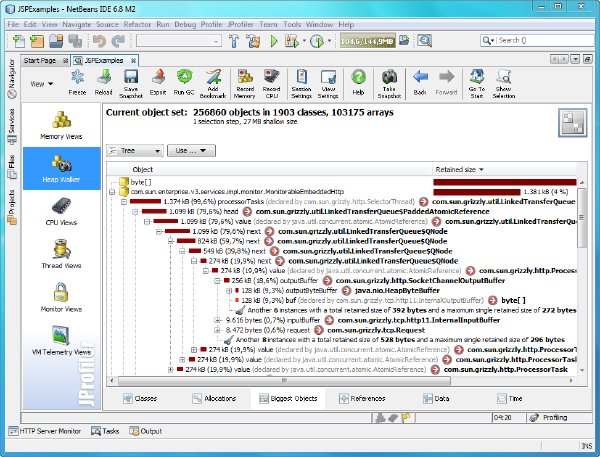This screenshot has height=457, width=600.
Task: Open the HTTP Server Monitor window
Action: pyautogui.click(x=45, y=431)
